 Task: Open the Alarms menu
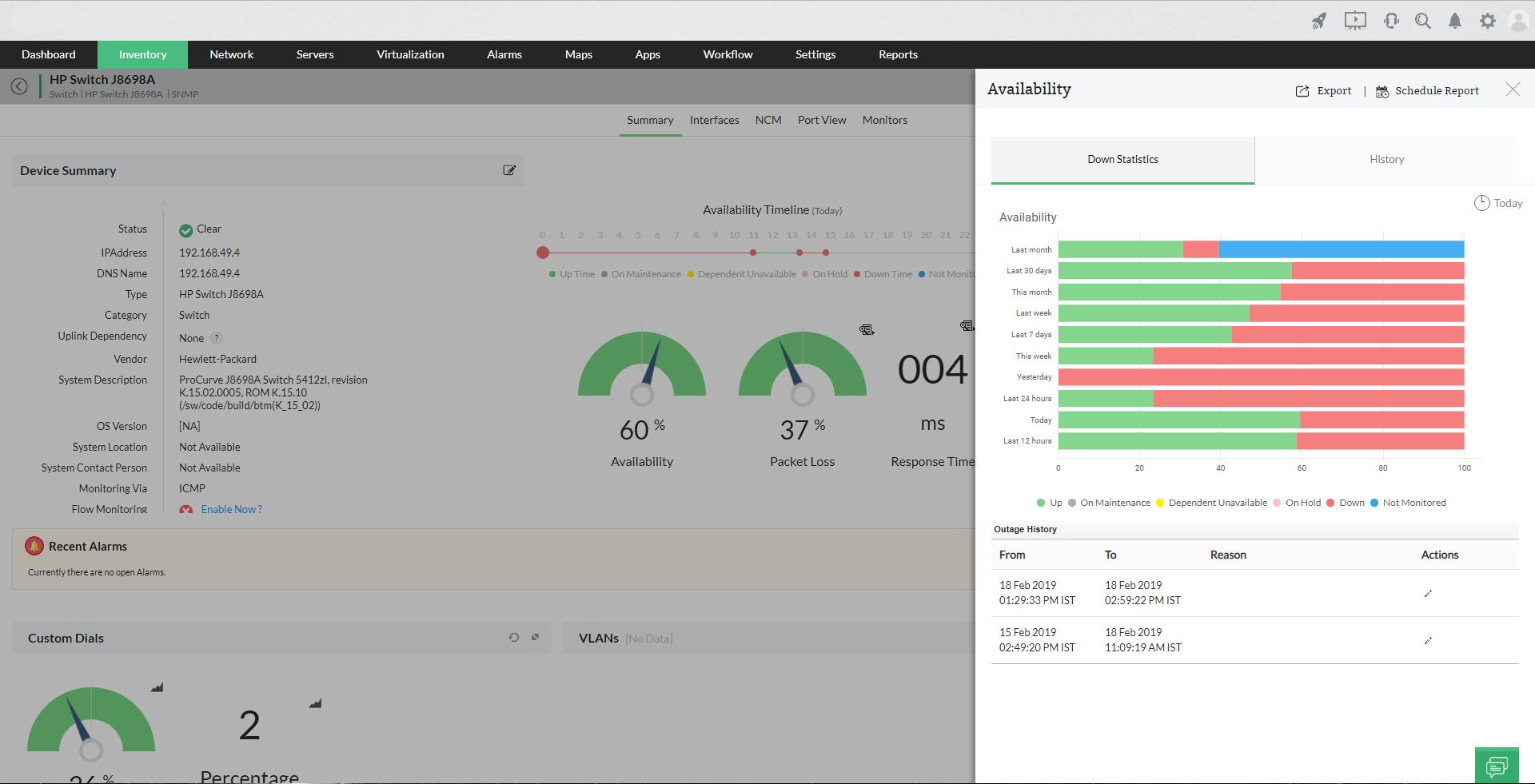pos(504,54)
